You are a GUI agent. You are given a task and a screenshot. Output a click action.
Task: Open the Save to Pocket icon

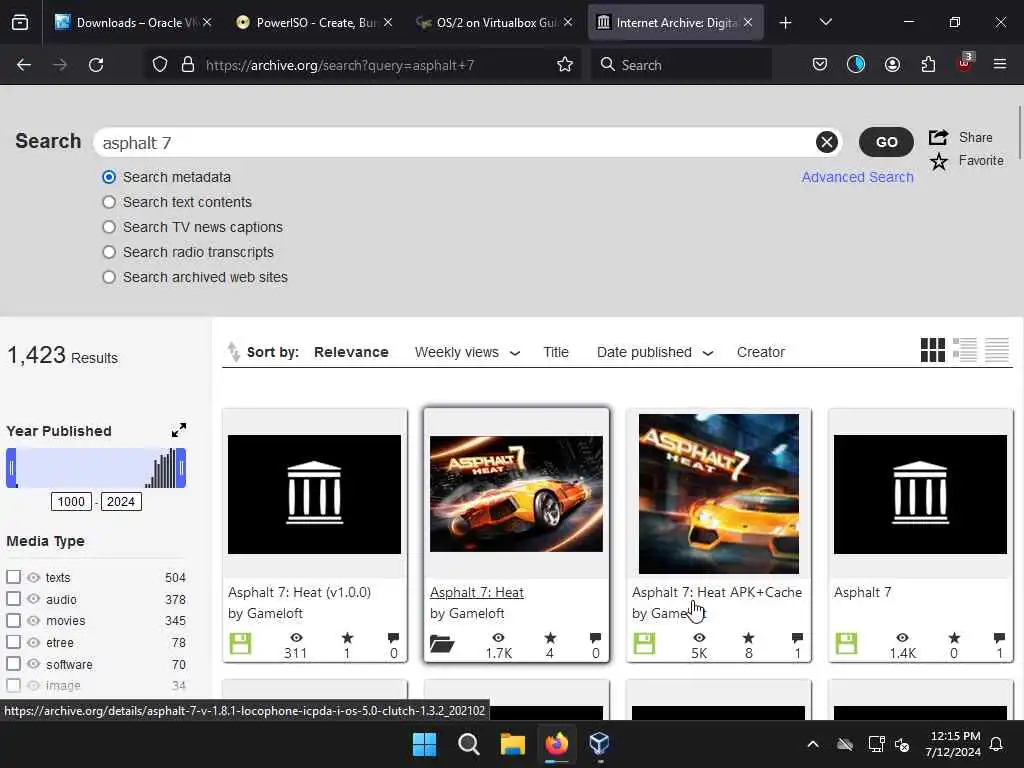pos(820,65)
